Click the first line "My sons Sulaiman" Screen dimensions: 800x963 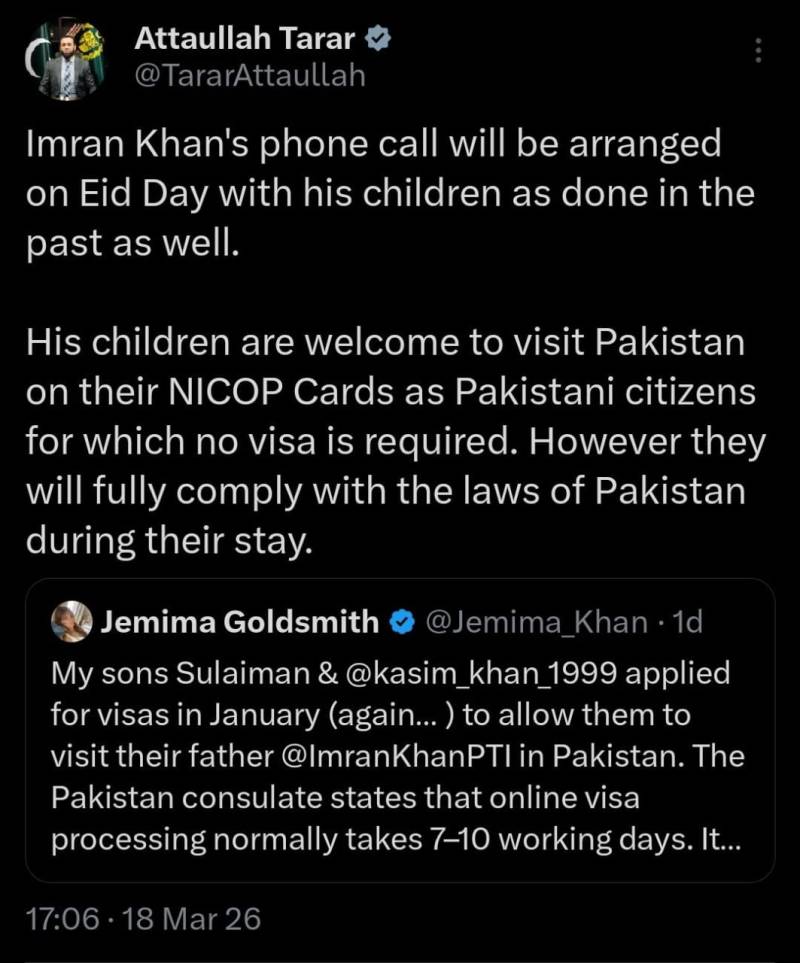pyautogui.click(x=390, y=673)
